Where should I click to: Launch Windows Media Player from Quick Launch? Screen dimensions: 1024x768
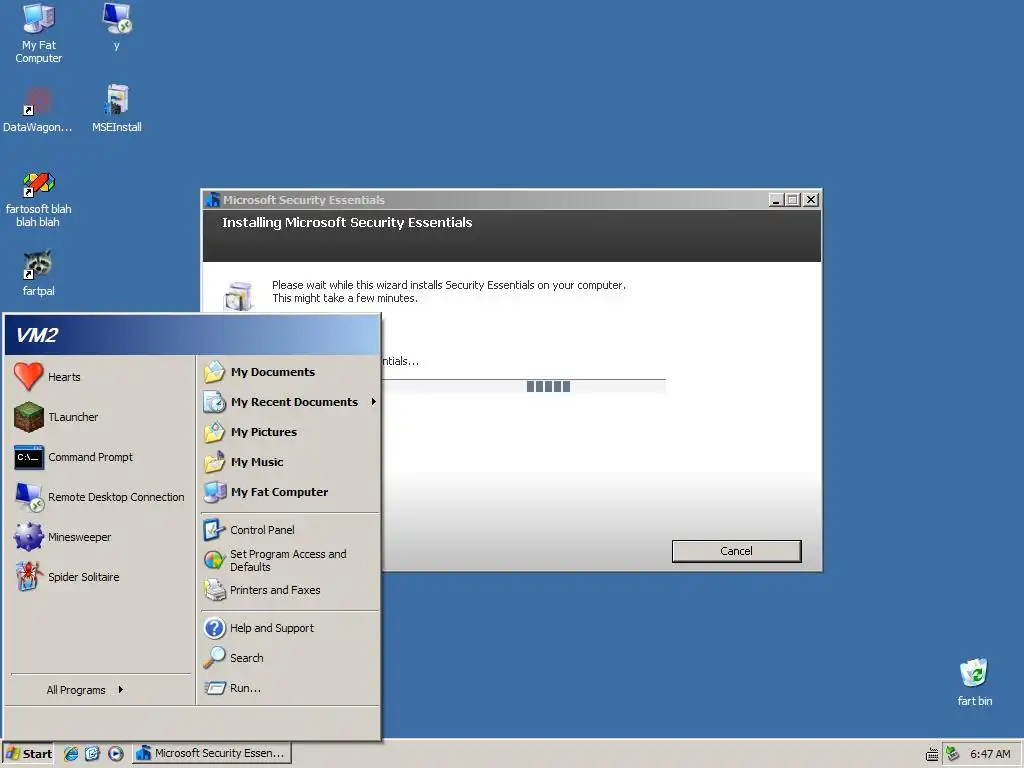(116, 754)
